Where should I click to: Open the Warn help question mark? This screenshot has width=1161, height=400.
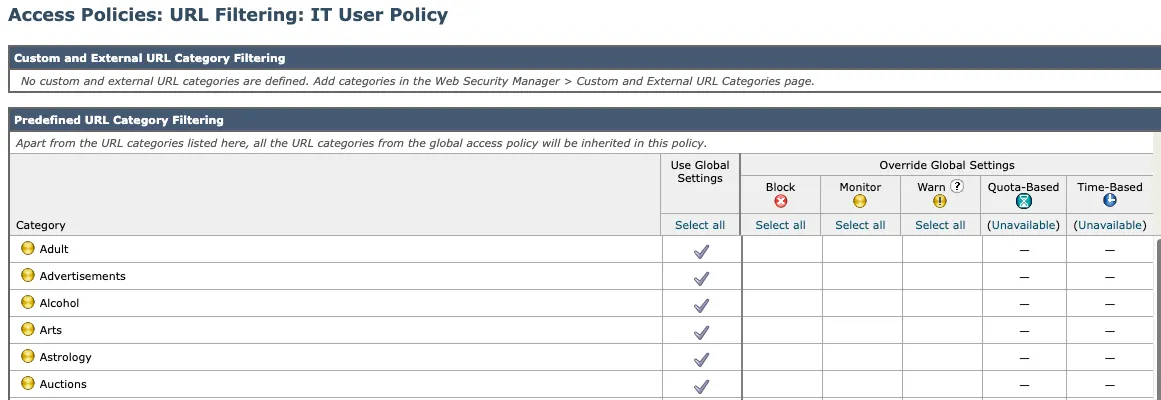coord(957,186)
